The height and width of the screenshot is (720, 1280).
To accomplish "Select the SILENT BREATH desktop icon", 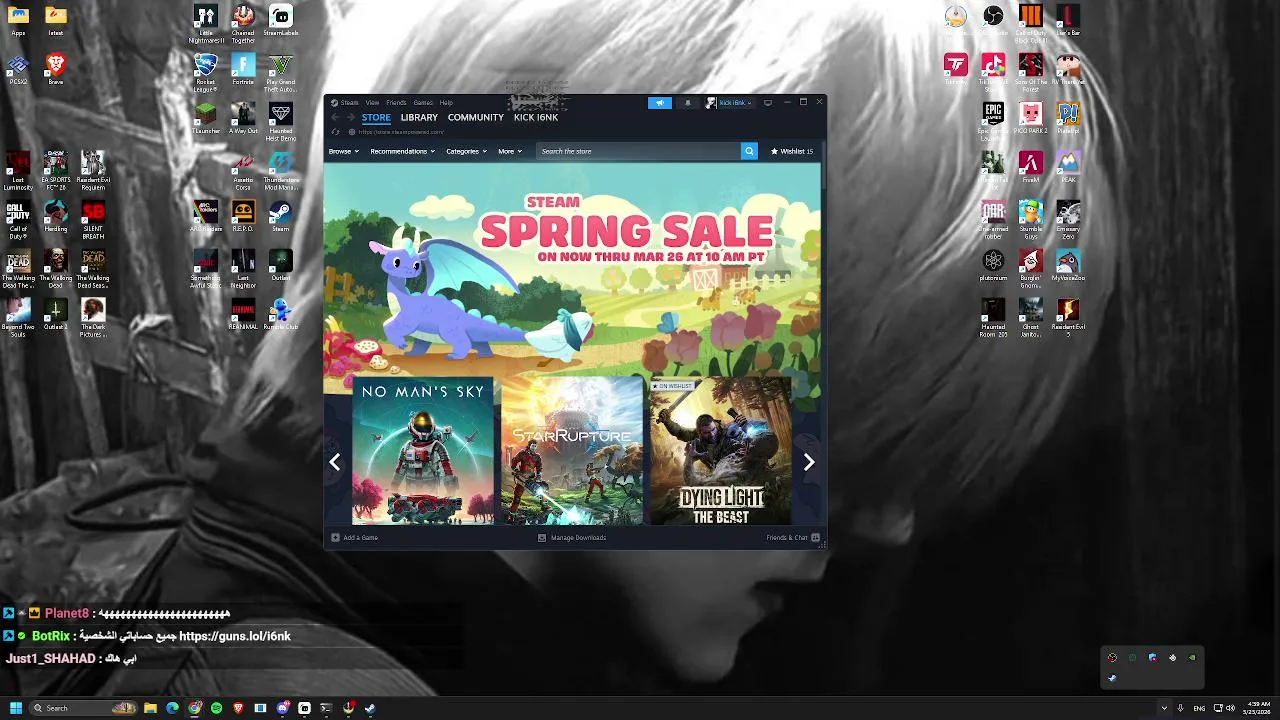I will pyautogui.click(x=93, y=220).
